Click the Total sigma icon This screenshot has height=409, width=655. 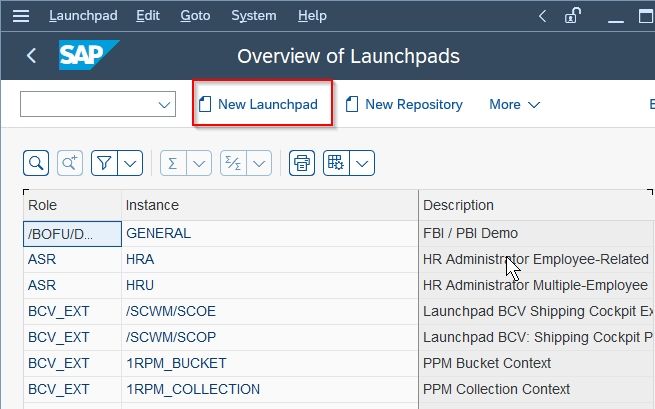coord(173,163)
